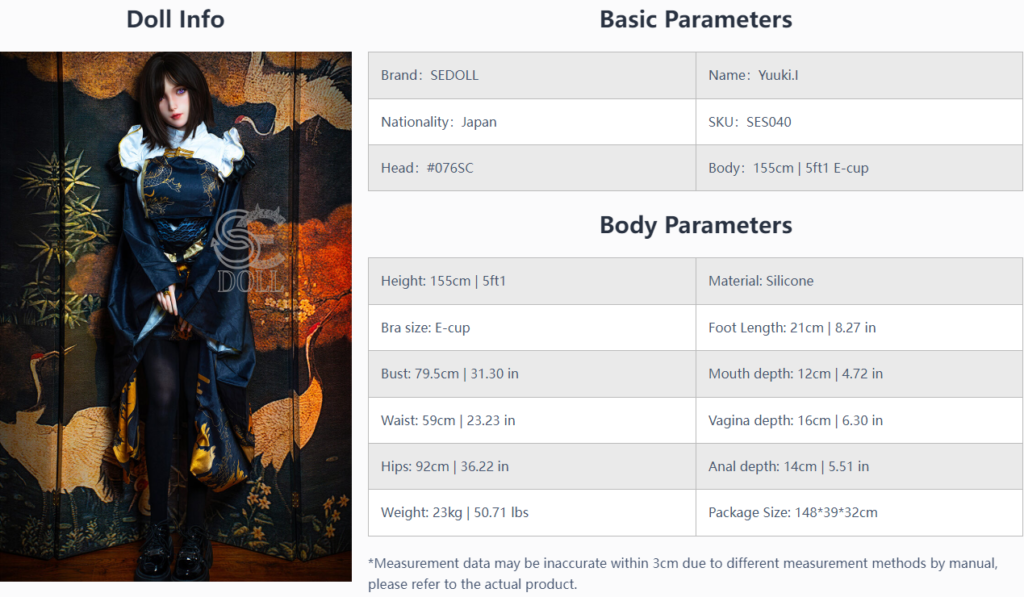Click the Doll Info heading
1024x597 pixels.
pyautogui.click(x=175, y=20)
